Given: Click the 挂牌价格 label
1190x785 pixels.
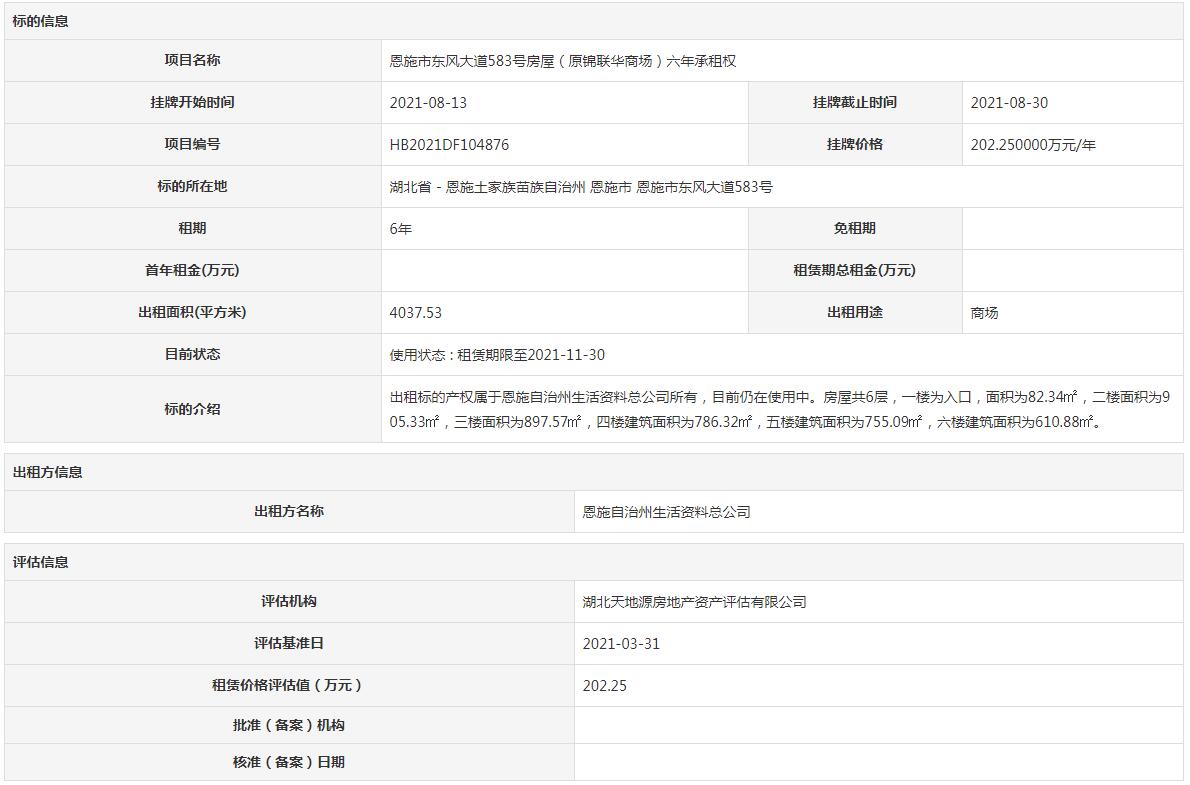Looking at the screenshot, I should (855, 144).
